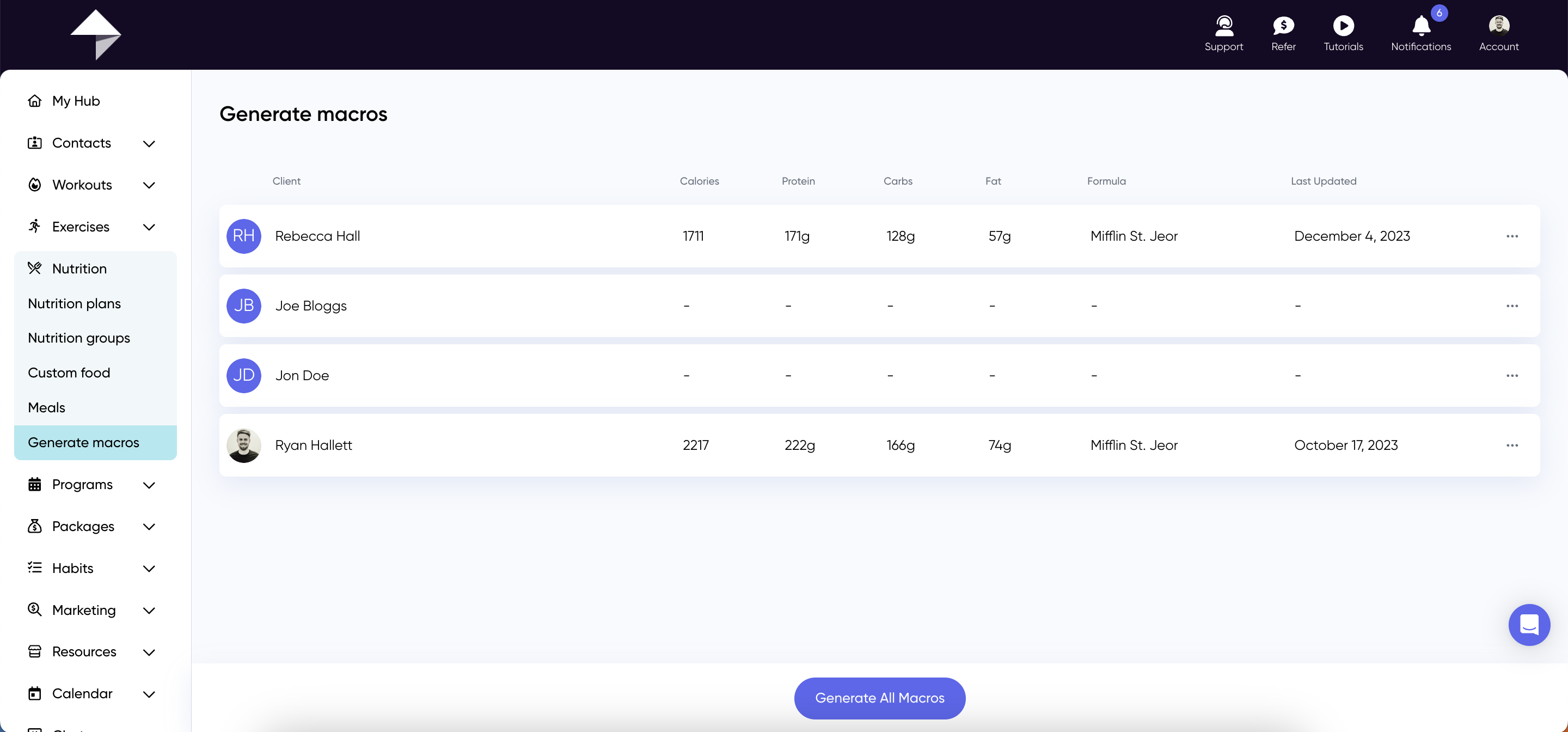This screenshot has height=732, width=1568.
Task: Click the Programs calendar grid icon
Action: coord(35,484)
